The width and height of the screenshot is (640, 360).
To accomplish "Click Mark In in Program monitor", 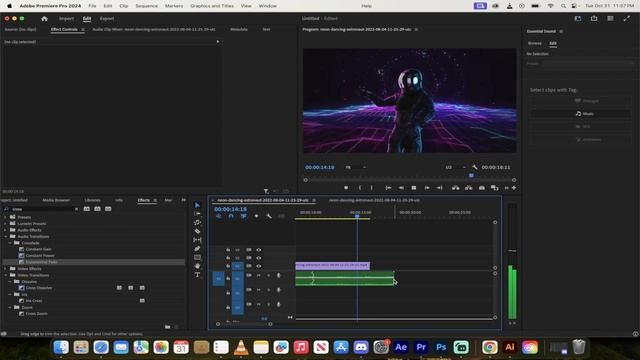I will [360, 188].
